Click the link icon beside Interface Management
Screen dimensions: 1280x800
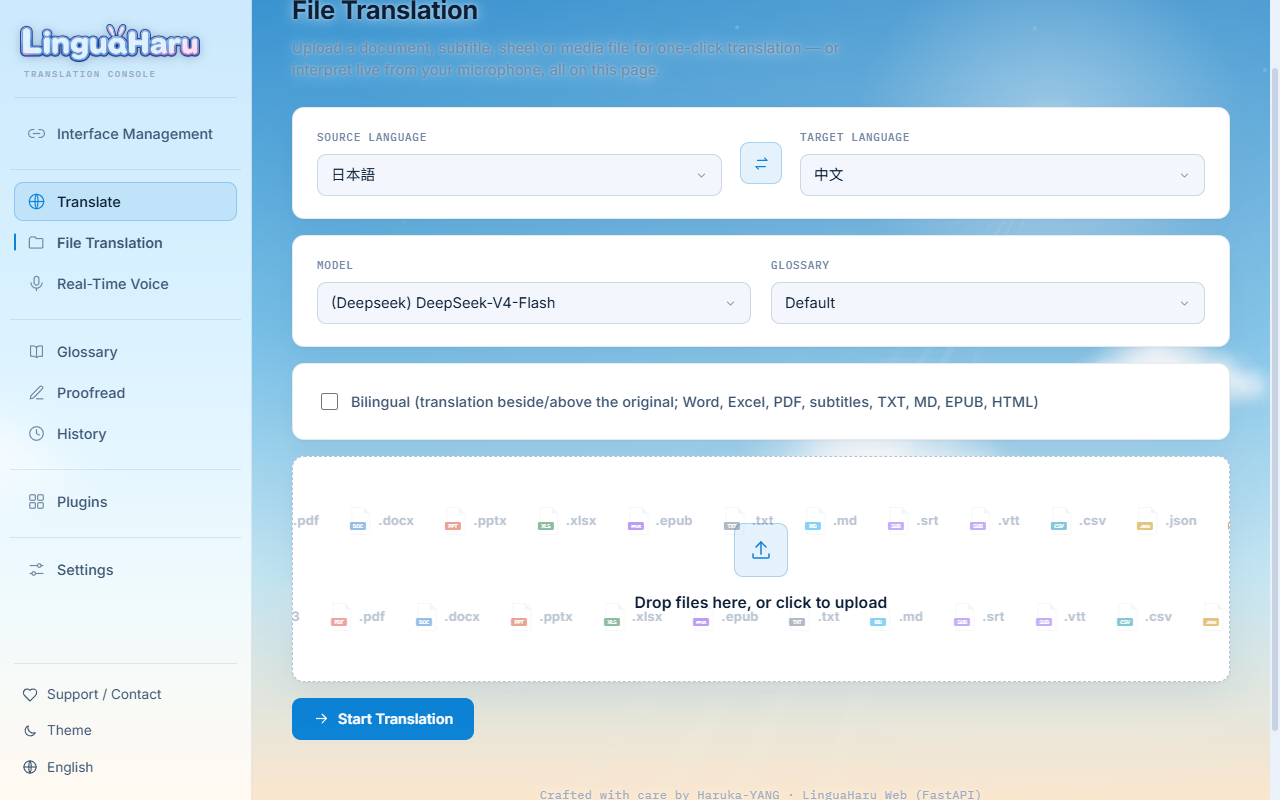[x=36, y=134]
